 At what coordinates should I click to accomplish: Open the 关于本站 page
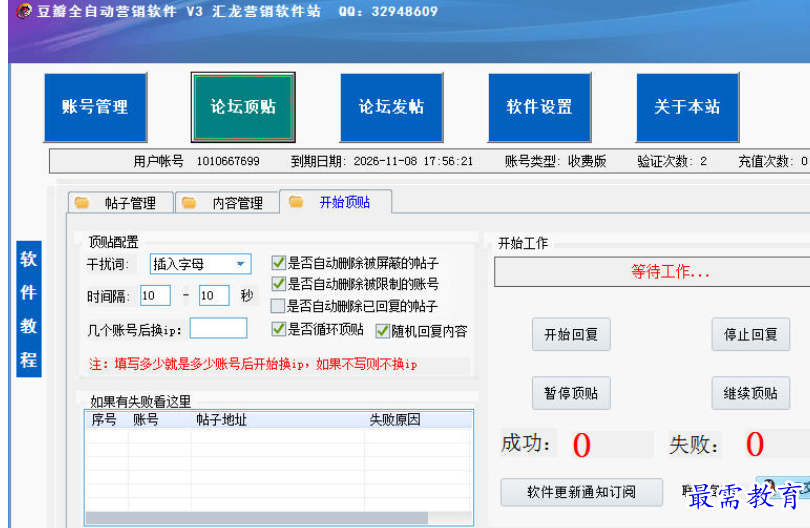(x=687, y=107)
